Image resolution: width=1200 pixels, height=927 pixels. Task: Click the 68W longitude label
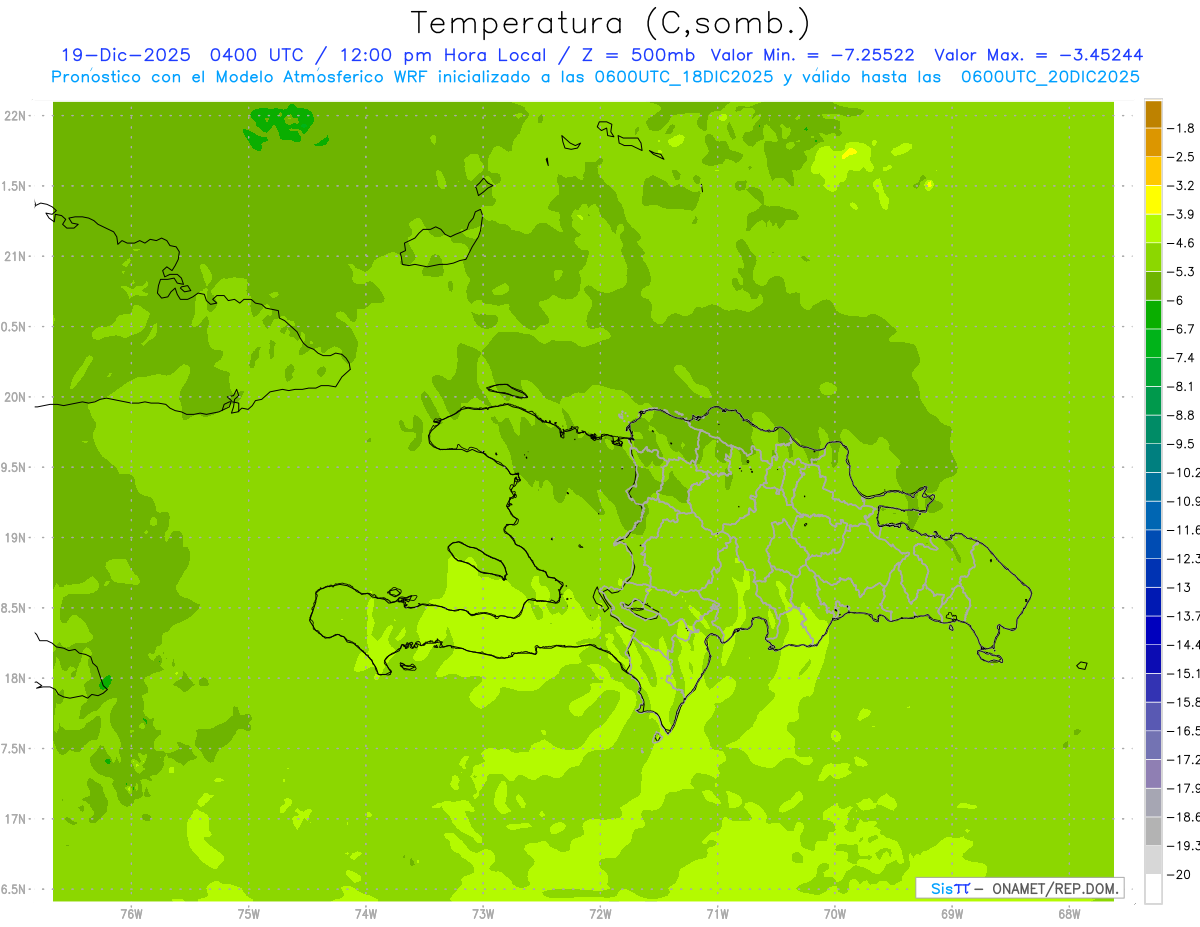click(1069, 913)
